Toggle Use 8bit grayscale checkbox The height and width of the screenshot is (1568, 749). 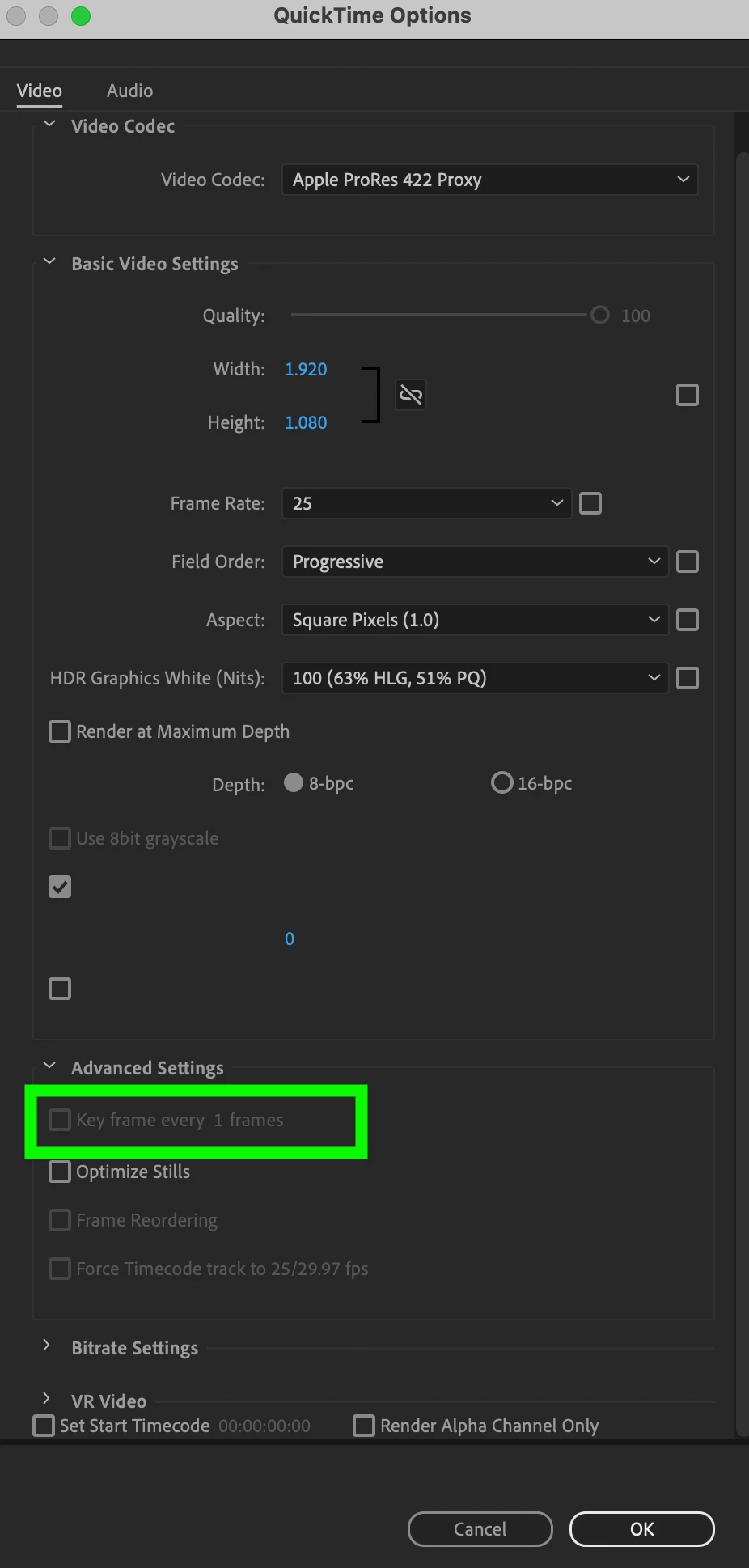(x=60, y=838)
